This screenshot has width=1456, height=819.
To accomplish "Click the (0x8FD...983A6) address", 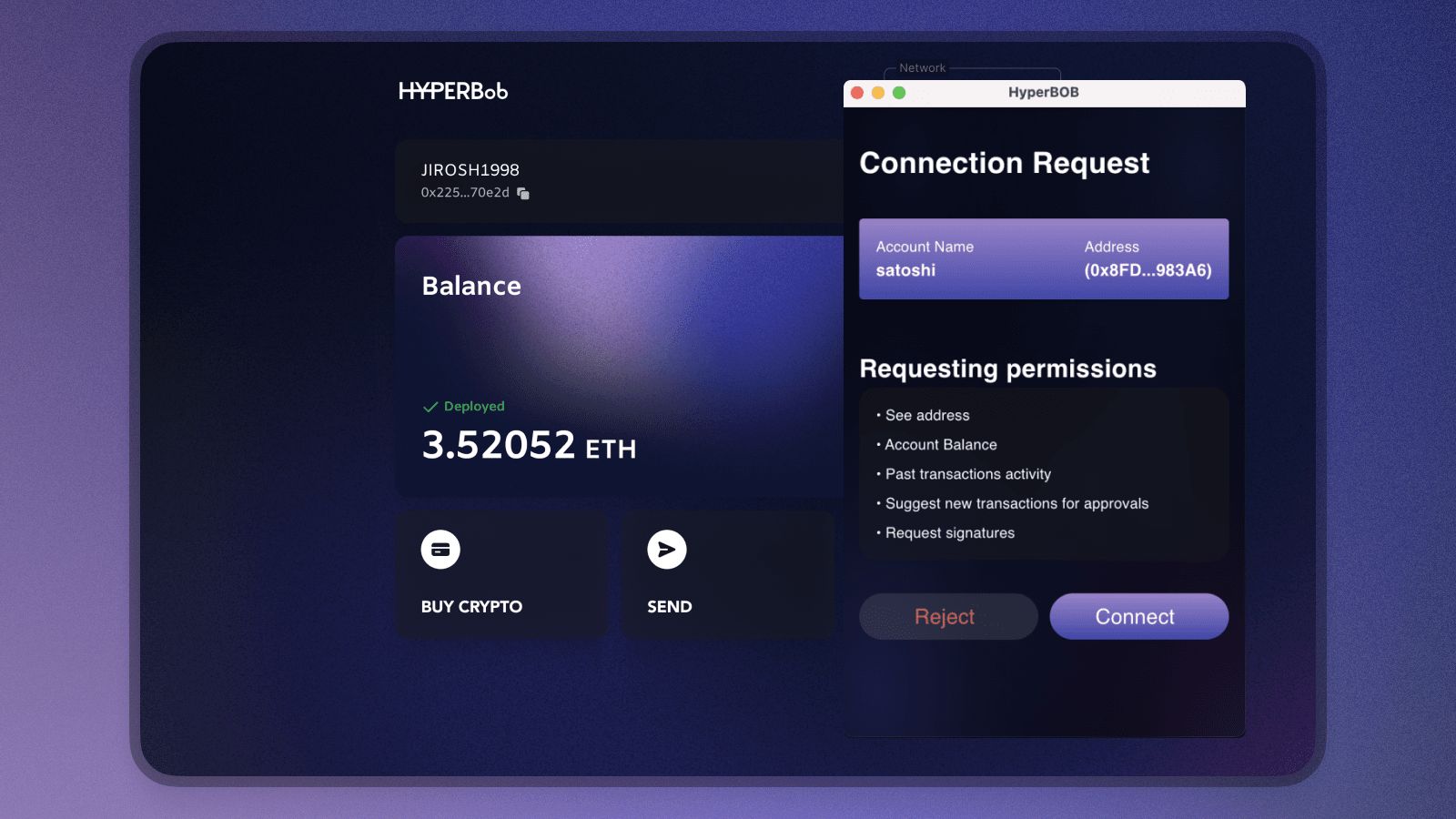I will pyautogui.click(x=1148, y=270).
